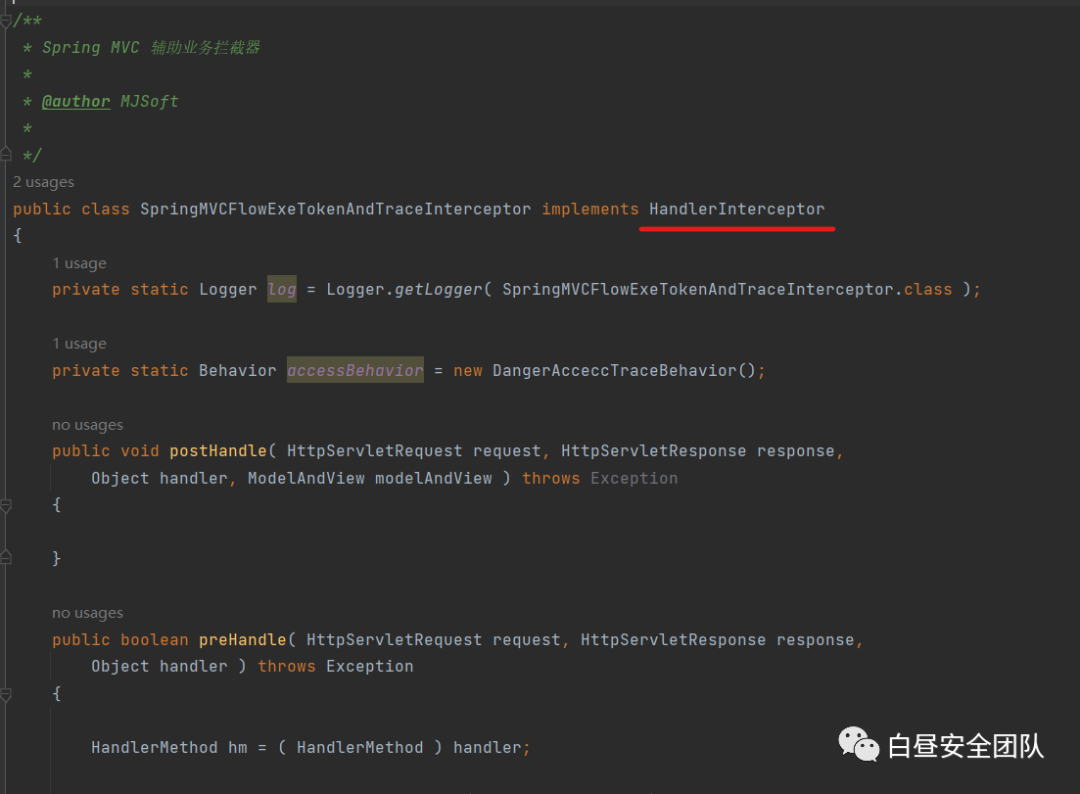This screenshot has height=794, width=1080.
Task: Click the greyed Exception in the postHandle throws clause
Action: pyautogui.click(x=634, y=479)
